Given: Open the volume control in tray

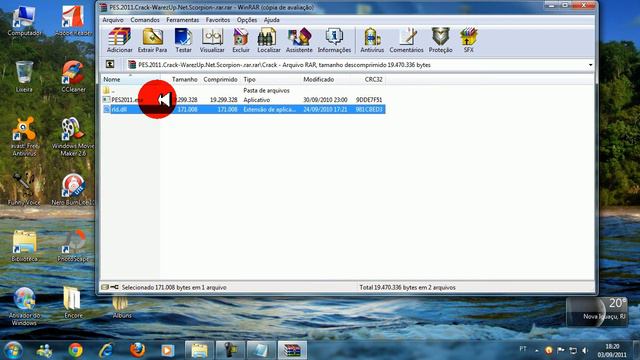Looking at the screenshot, I should 585,350.
